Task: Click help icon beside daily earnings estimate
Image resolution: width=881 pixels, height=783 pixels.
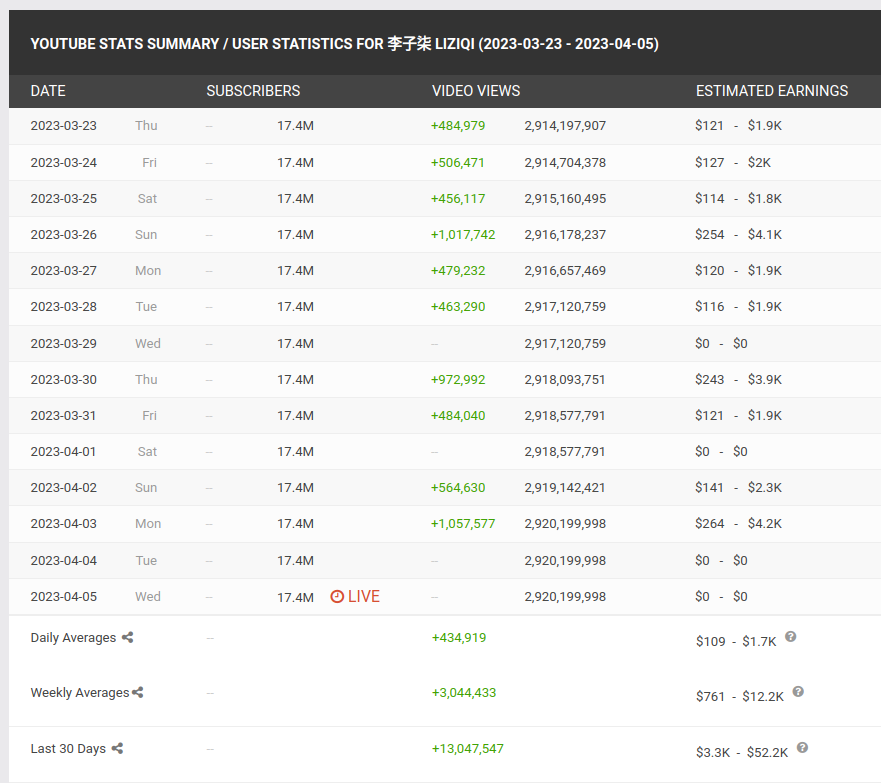Action: [791, 636]
